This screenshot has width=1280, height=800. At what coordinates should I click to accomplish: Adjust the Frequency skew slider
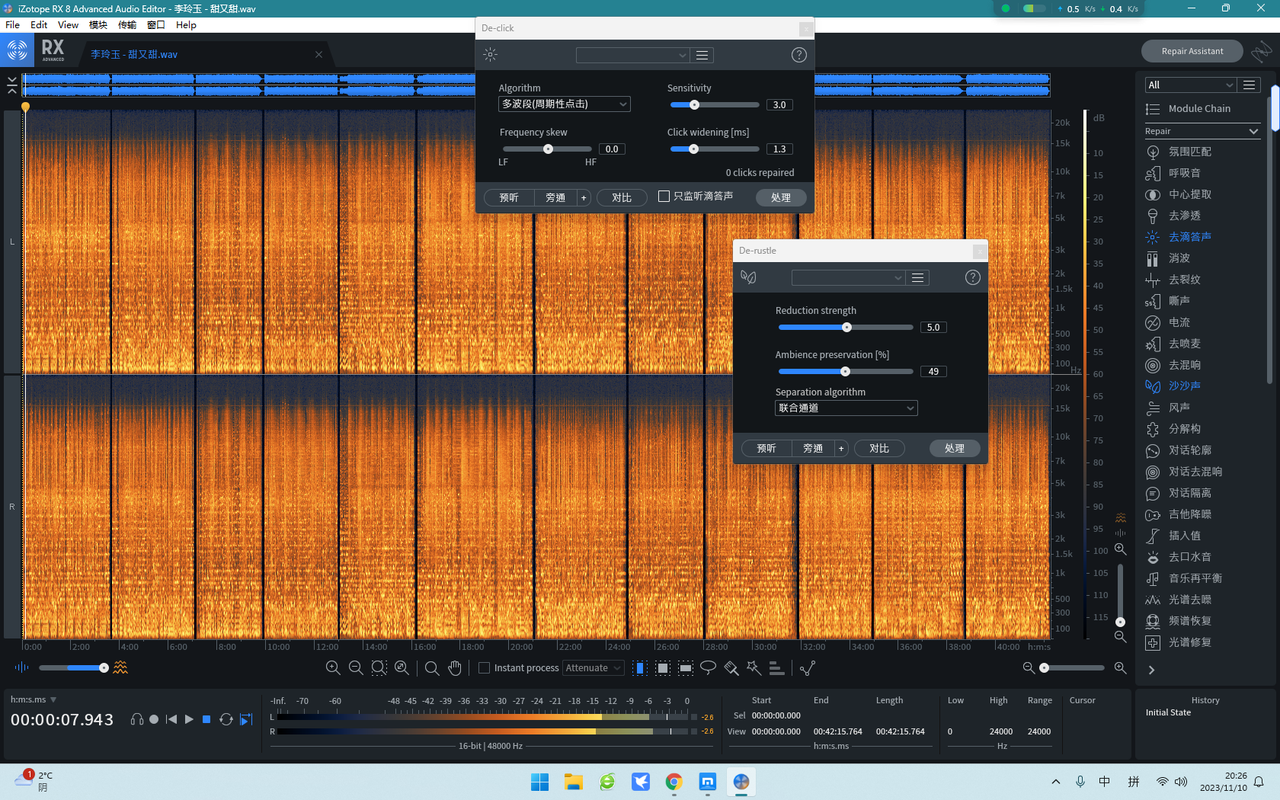(x=548, y=149)
